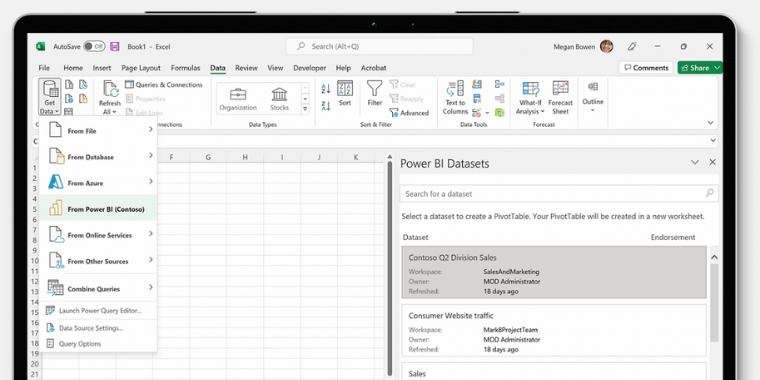Open the Acrobat tab
This screenshot has width=760, height=380.
click(374, 68)
